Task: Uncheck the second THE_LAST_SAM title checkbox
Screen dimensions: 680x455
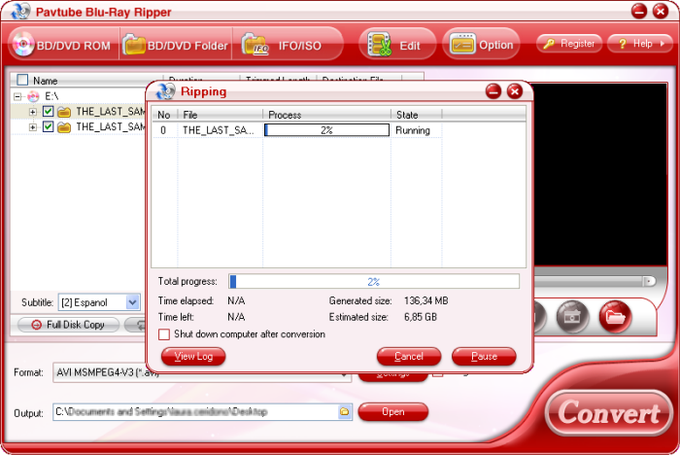Action: (48, 127)
